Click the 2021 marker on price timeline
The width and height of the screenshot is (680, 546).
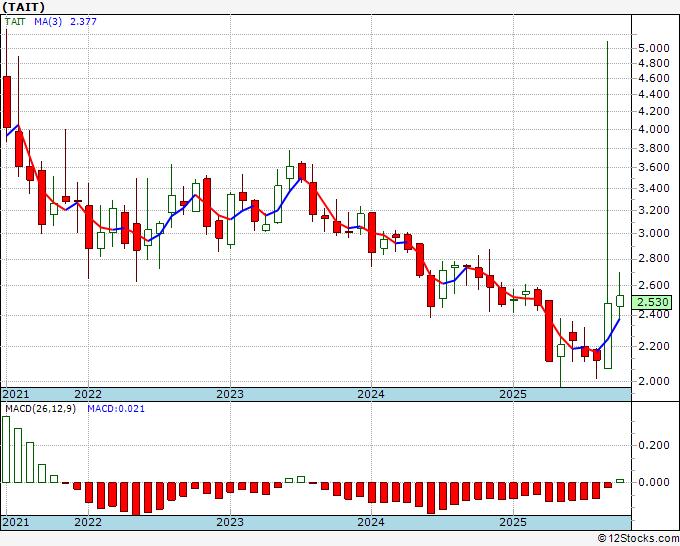click(x=16, y=394)
